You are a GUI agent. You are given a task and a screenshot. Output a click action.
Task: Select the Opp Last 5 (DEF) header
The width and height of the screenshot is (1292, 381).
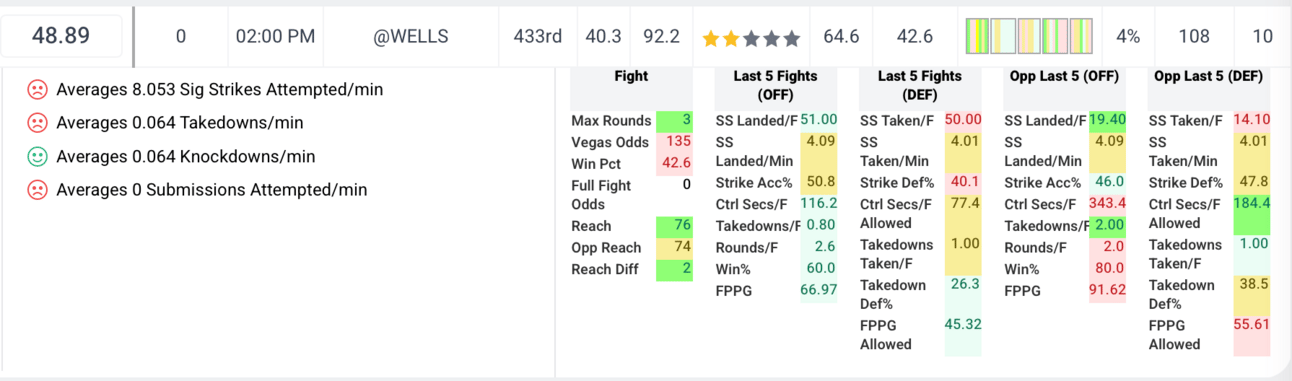tap(1209, 76)
